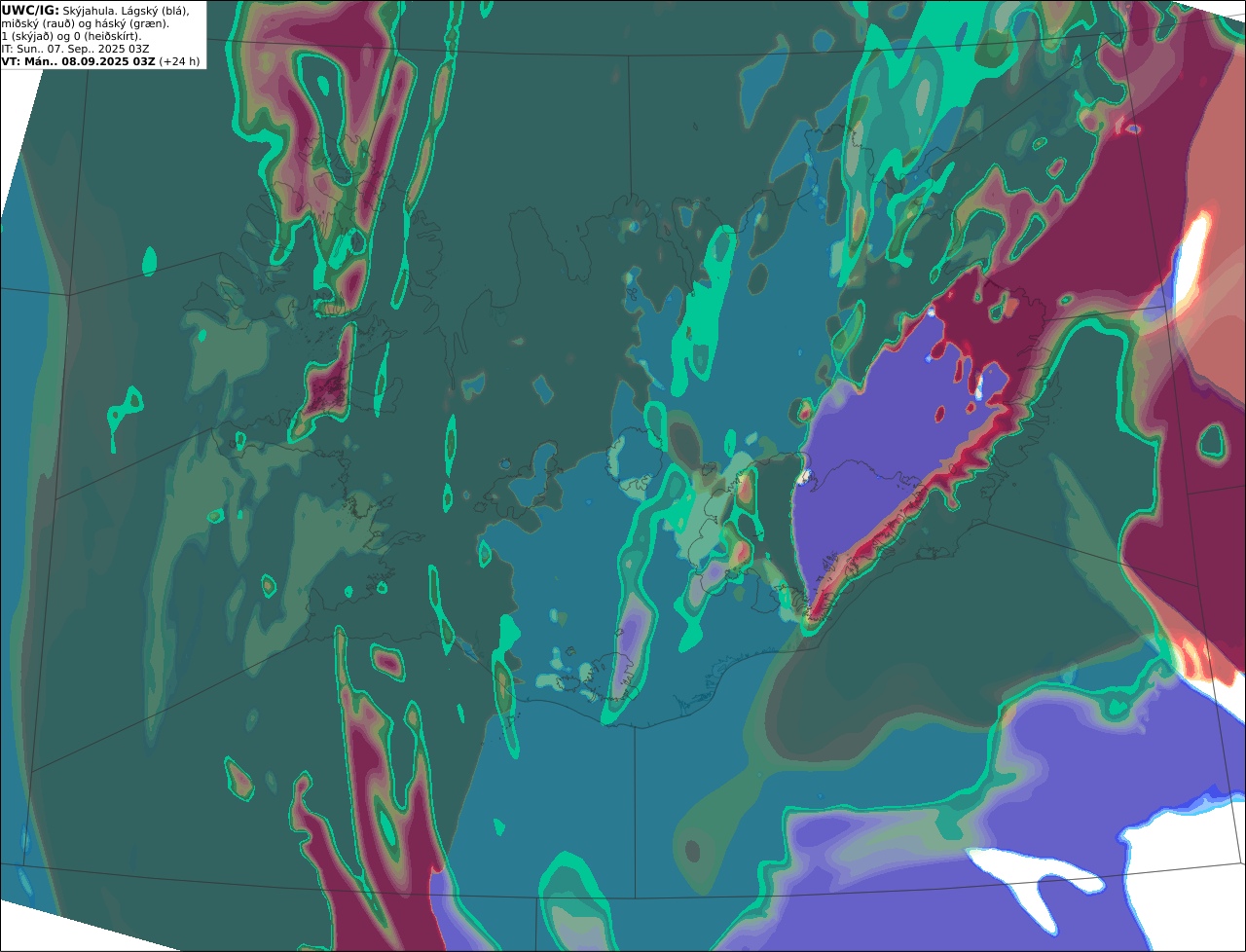Image resolution: width=1246 pixels, height=952 pixels.
Task: Click the 'UWC/IG: Skýjahula' title text
Action: (x=57, y=11)
